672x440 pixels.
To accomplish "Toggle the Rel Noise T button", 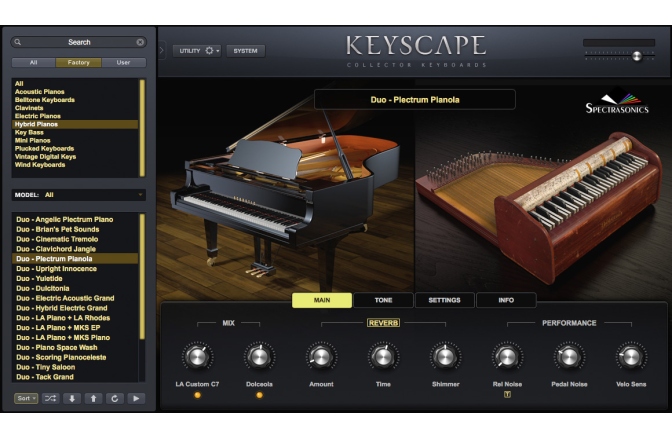I will pos(507,395).
